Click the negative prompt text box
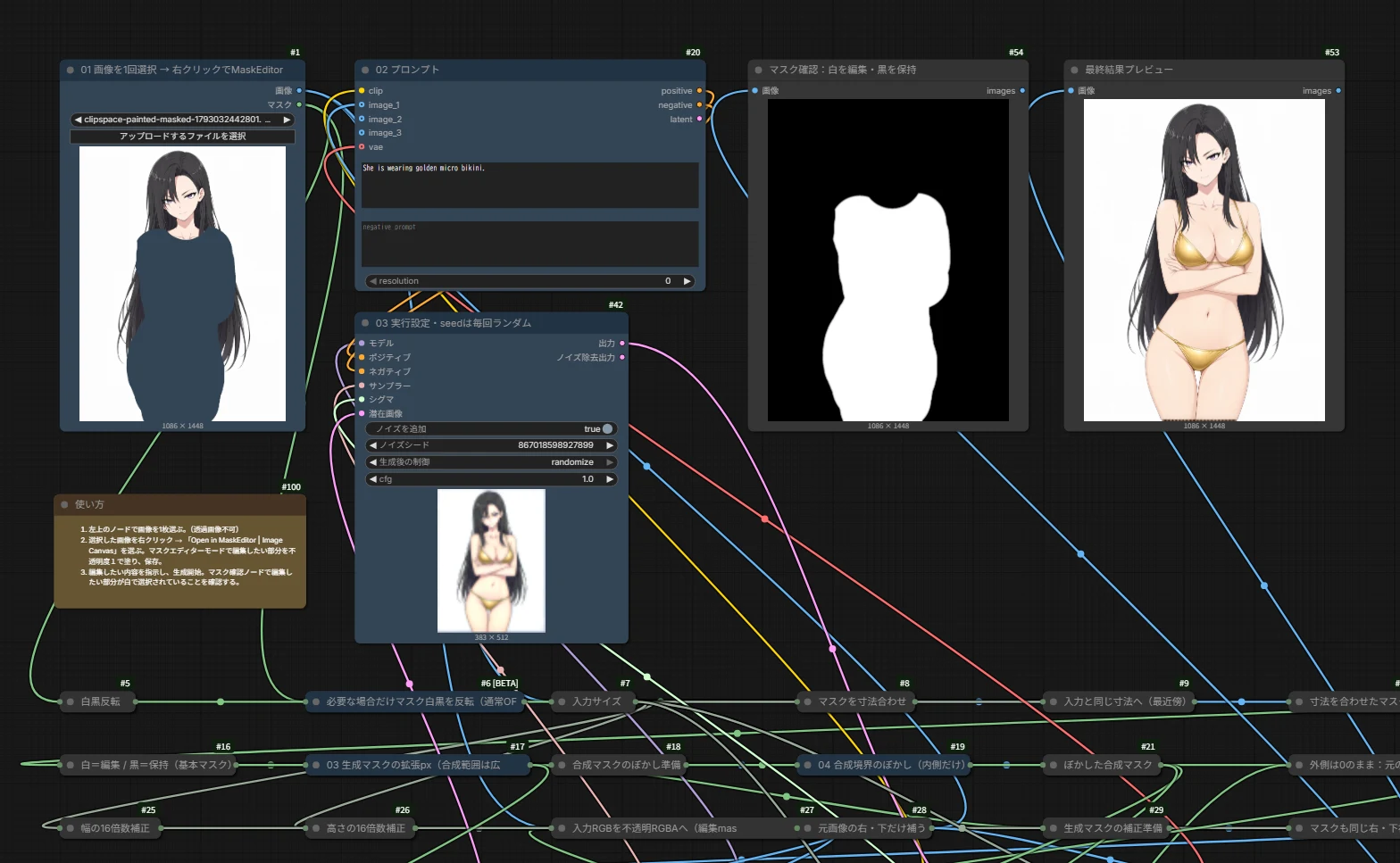1400x863 pixels. pyautogui.click(x=530, y=244)
